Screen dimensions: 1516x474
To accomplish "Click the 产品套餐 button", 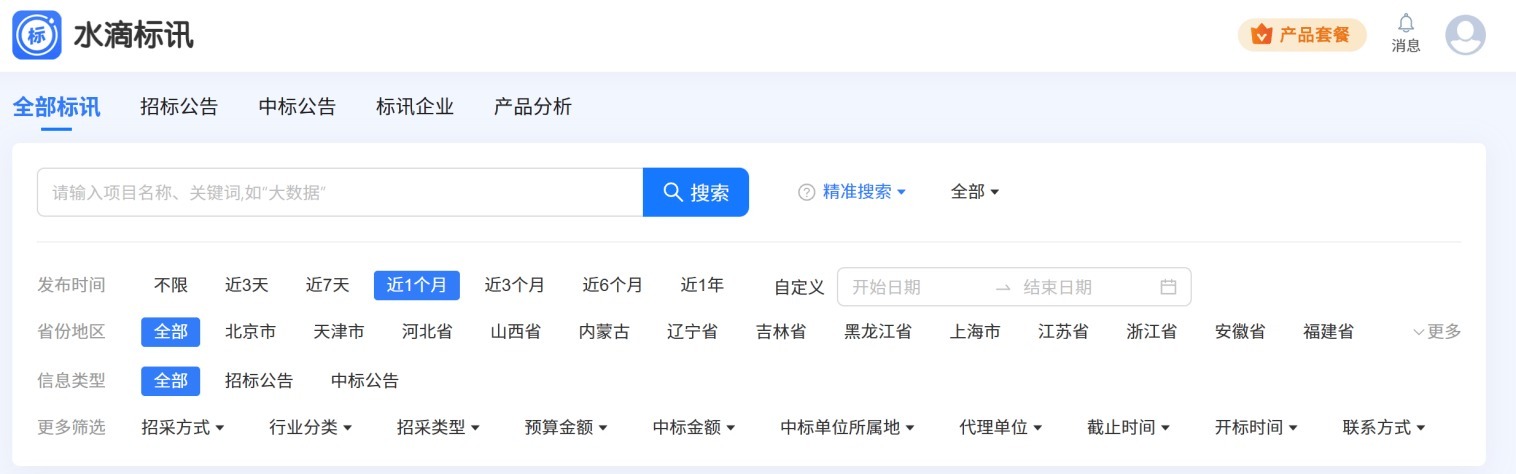I will [x=1302, y=35].
